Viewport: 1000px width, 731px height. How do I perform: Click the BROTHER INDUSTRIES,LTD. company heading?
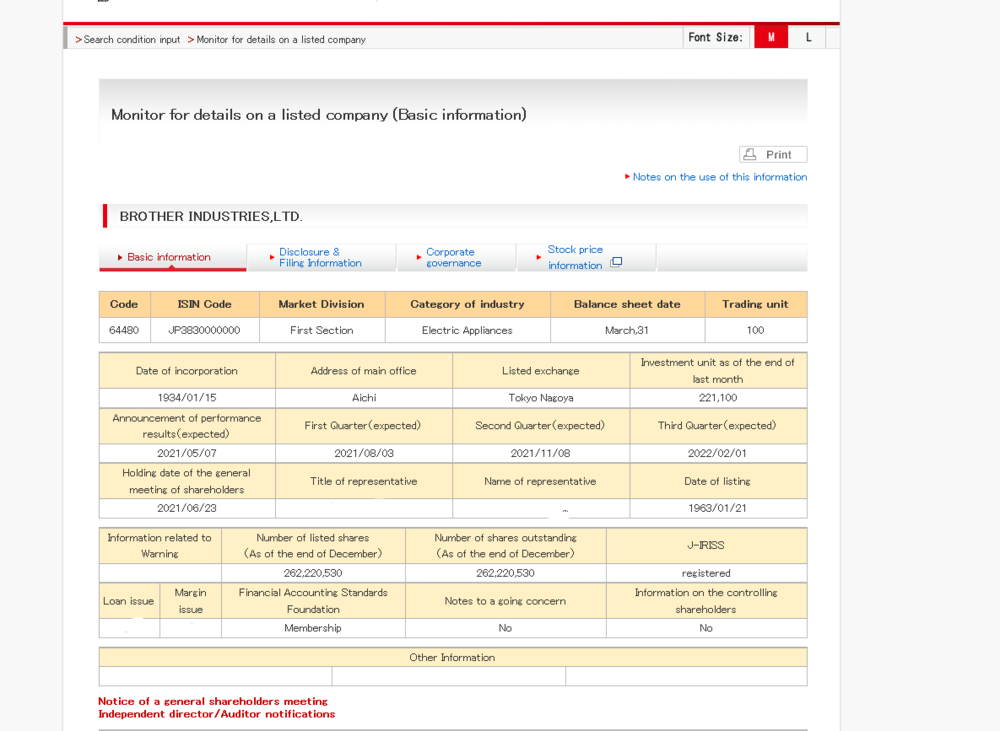coord(211,216)
